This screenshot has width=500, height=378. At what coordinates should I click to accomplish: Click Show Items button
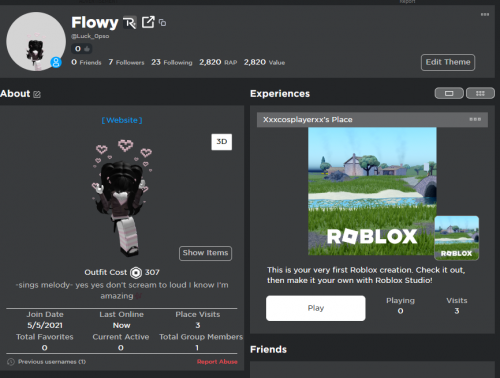(x=205, y=253)
